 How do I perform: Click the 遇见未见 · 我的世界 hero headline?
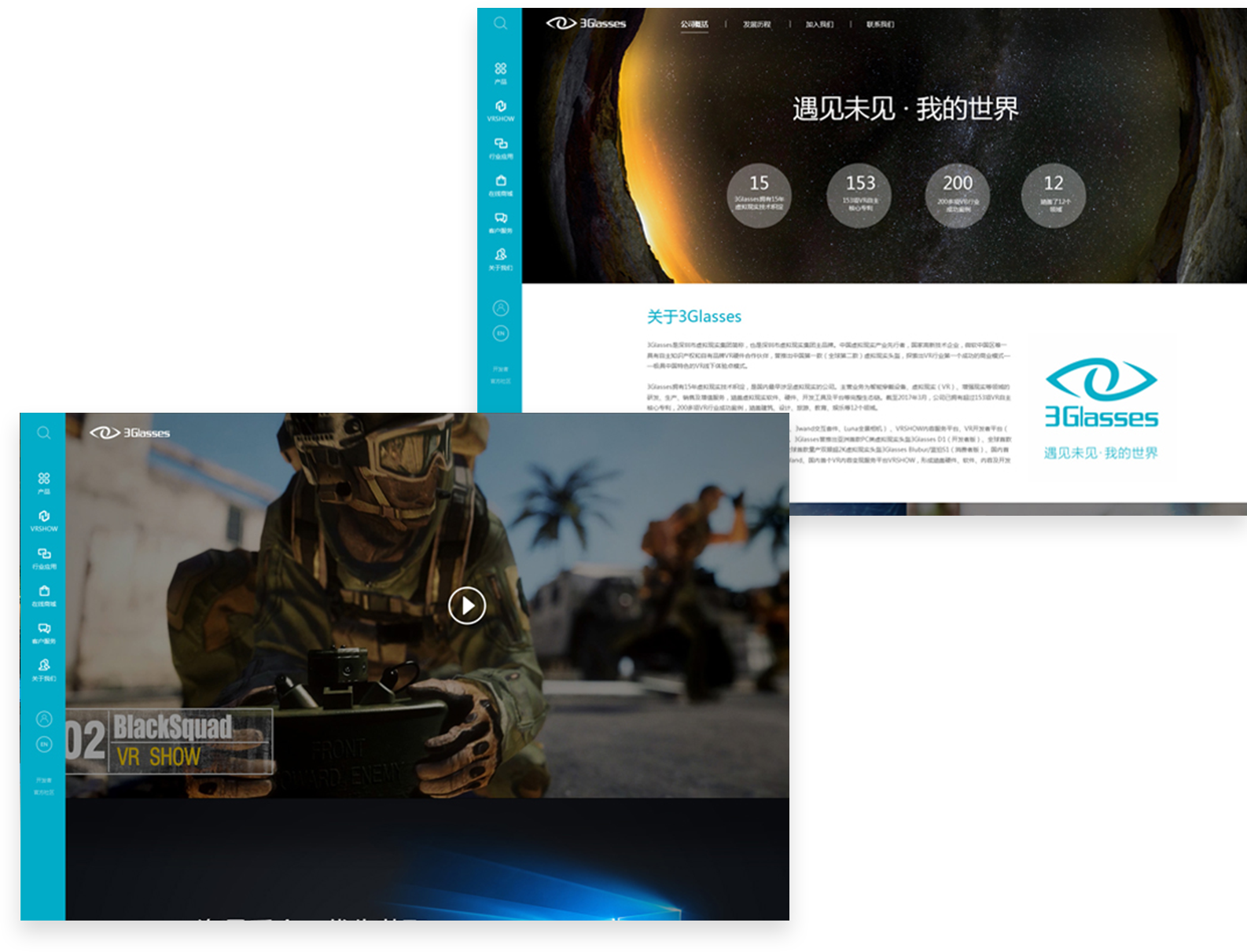point(905,108)
